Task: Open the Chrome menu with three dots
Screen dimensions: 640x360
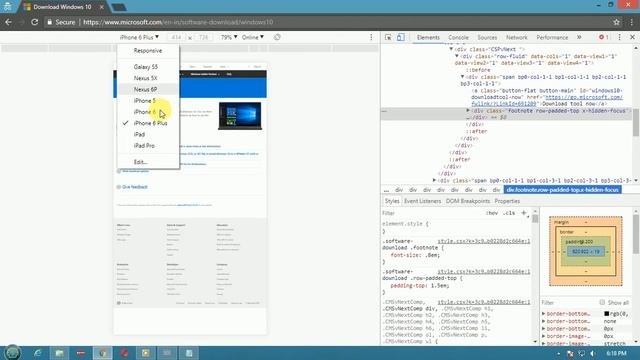Action: (632, 22)
